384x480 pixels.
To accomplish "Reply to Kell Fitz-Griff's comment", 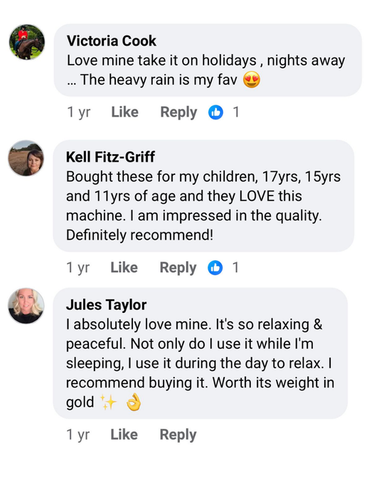I will [x=178, y=268].
